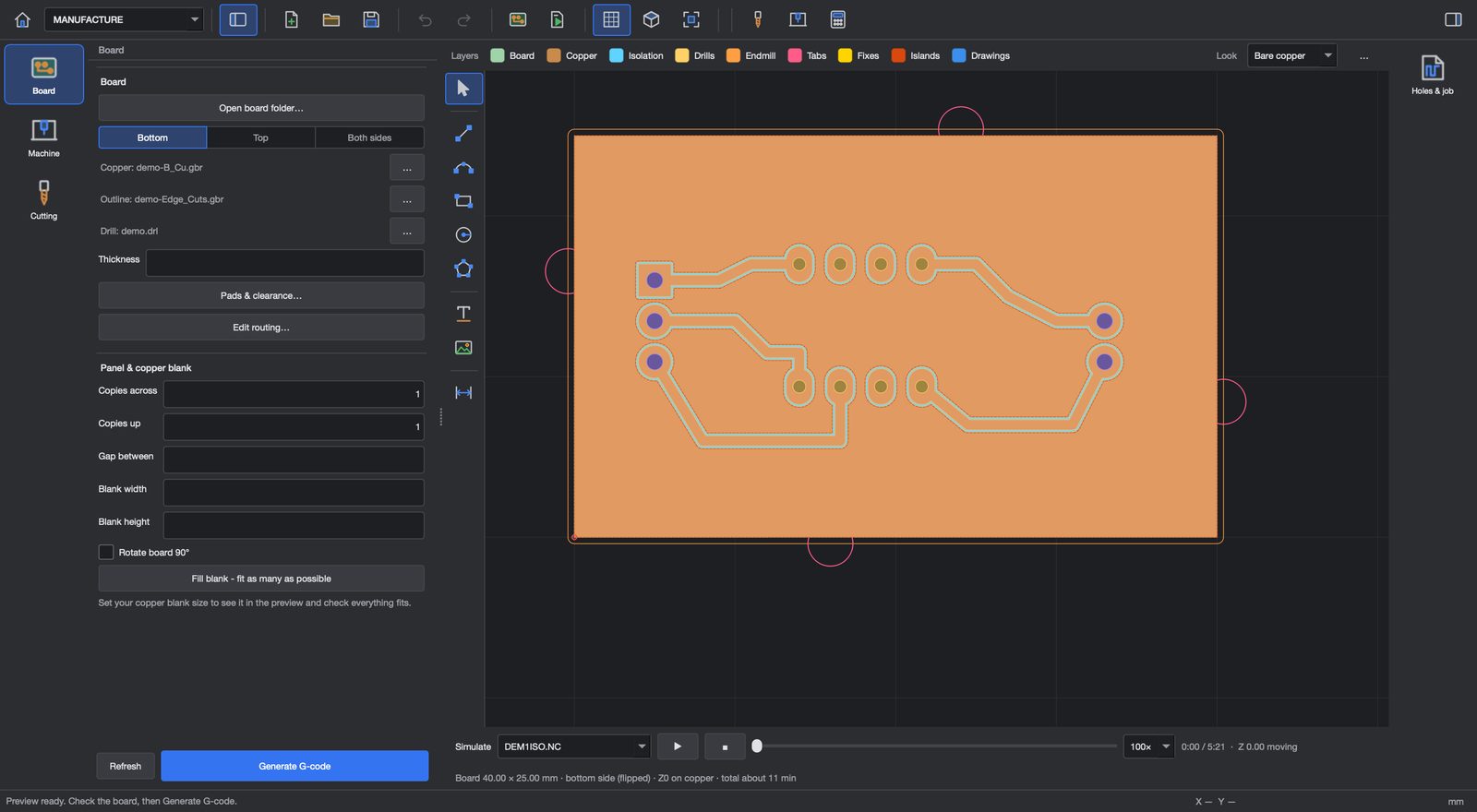This screenshot has width=1477, height=812.
Task: Click the calculator icon in the toolbar
Action: click(x=838, y=19)
